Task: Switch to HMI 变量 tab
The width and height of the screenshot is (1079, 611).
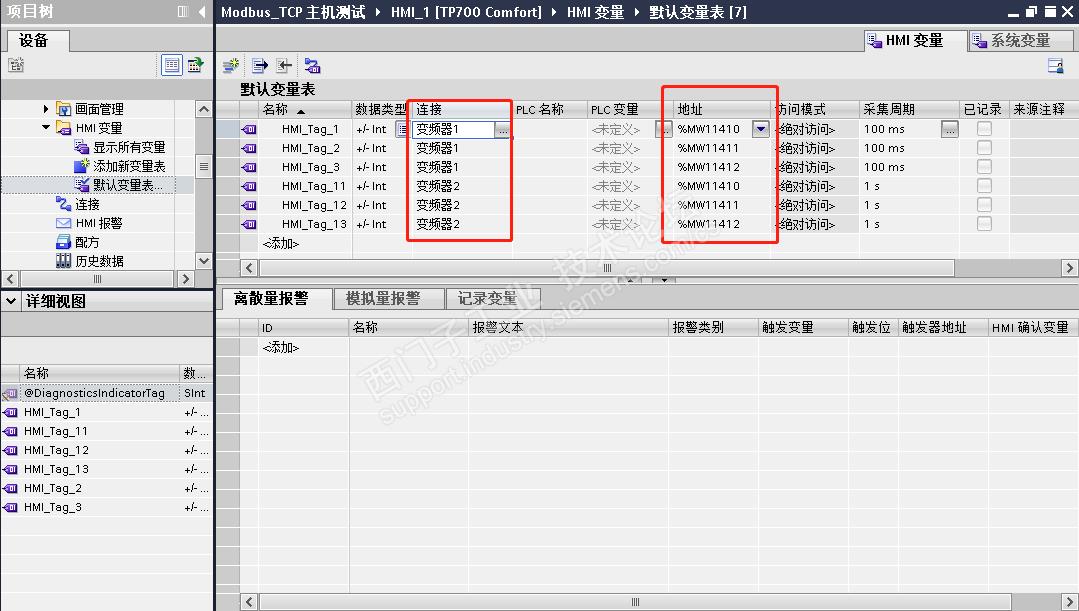Action: click(x=914, y=41)
